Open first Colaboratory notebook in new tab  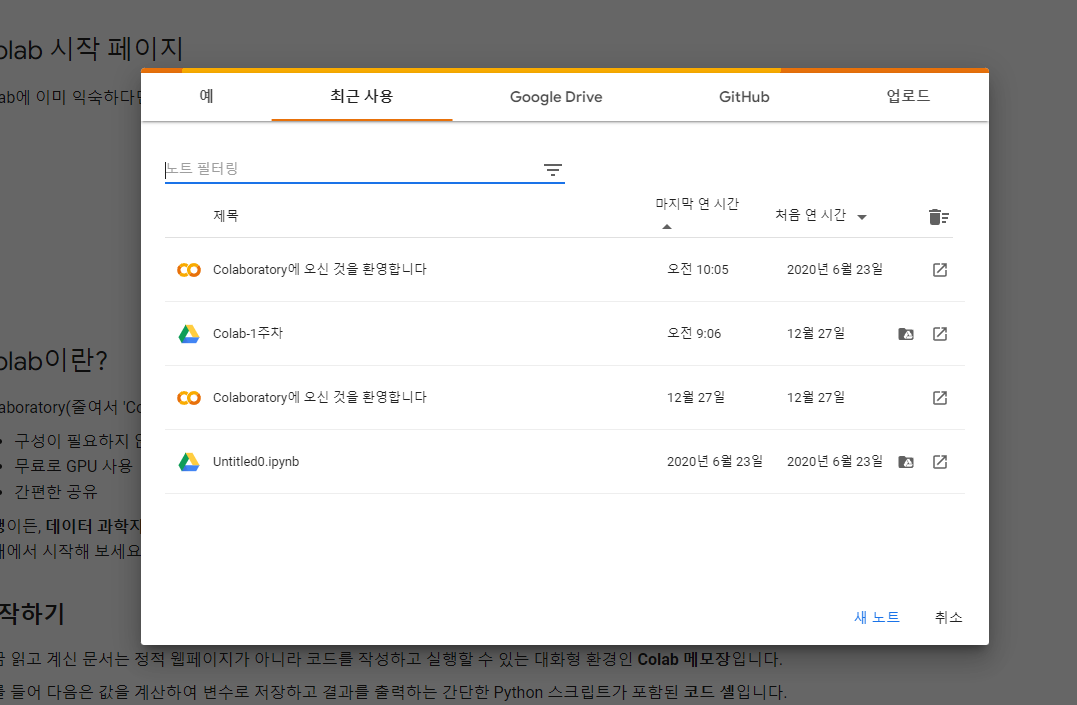point(940,270)
